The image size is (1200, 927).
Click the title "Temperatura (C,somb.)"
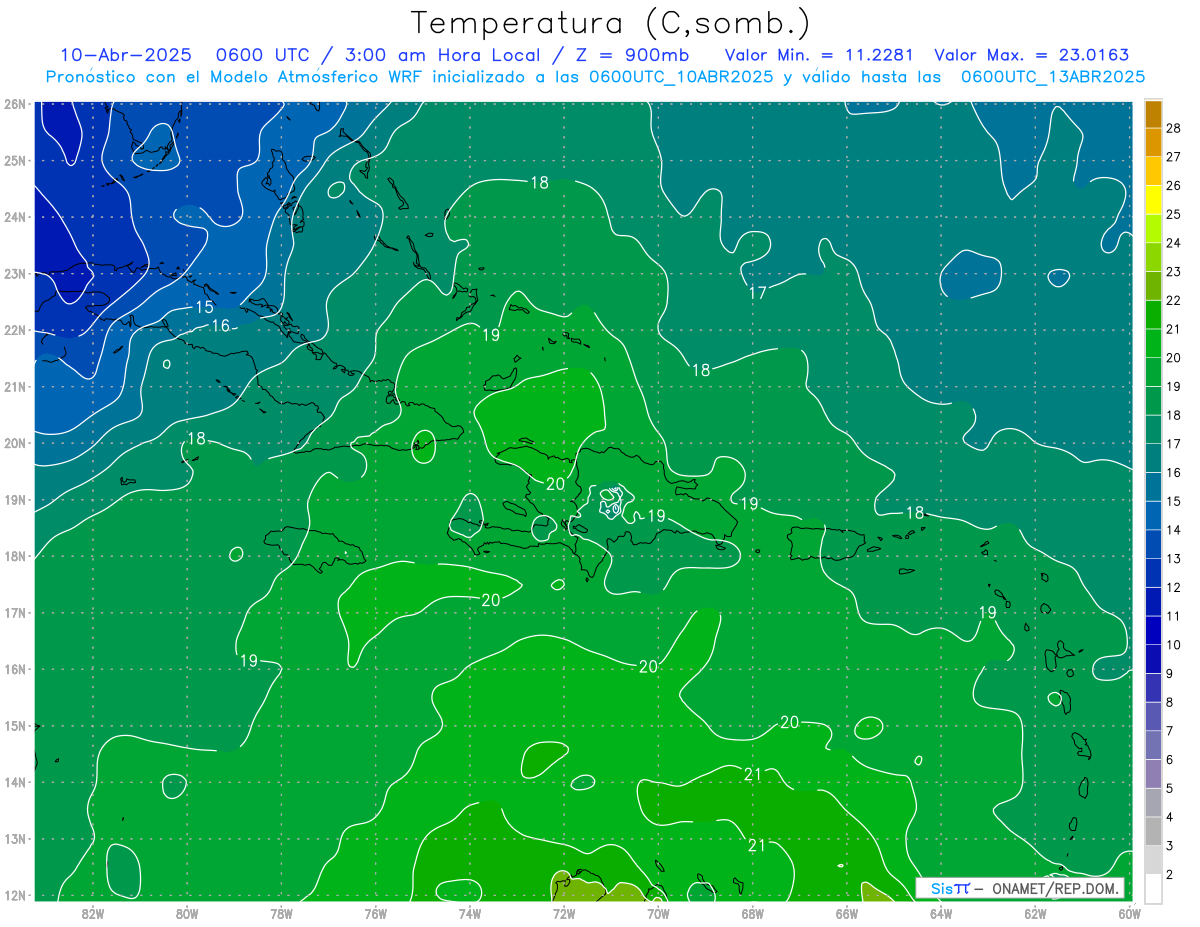pos(611,23)
